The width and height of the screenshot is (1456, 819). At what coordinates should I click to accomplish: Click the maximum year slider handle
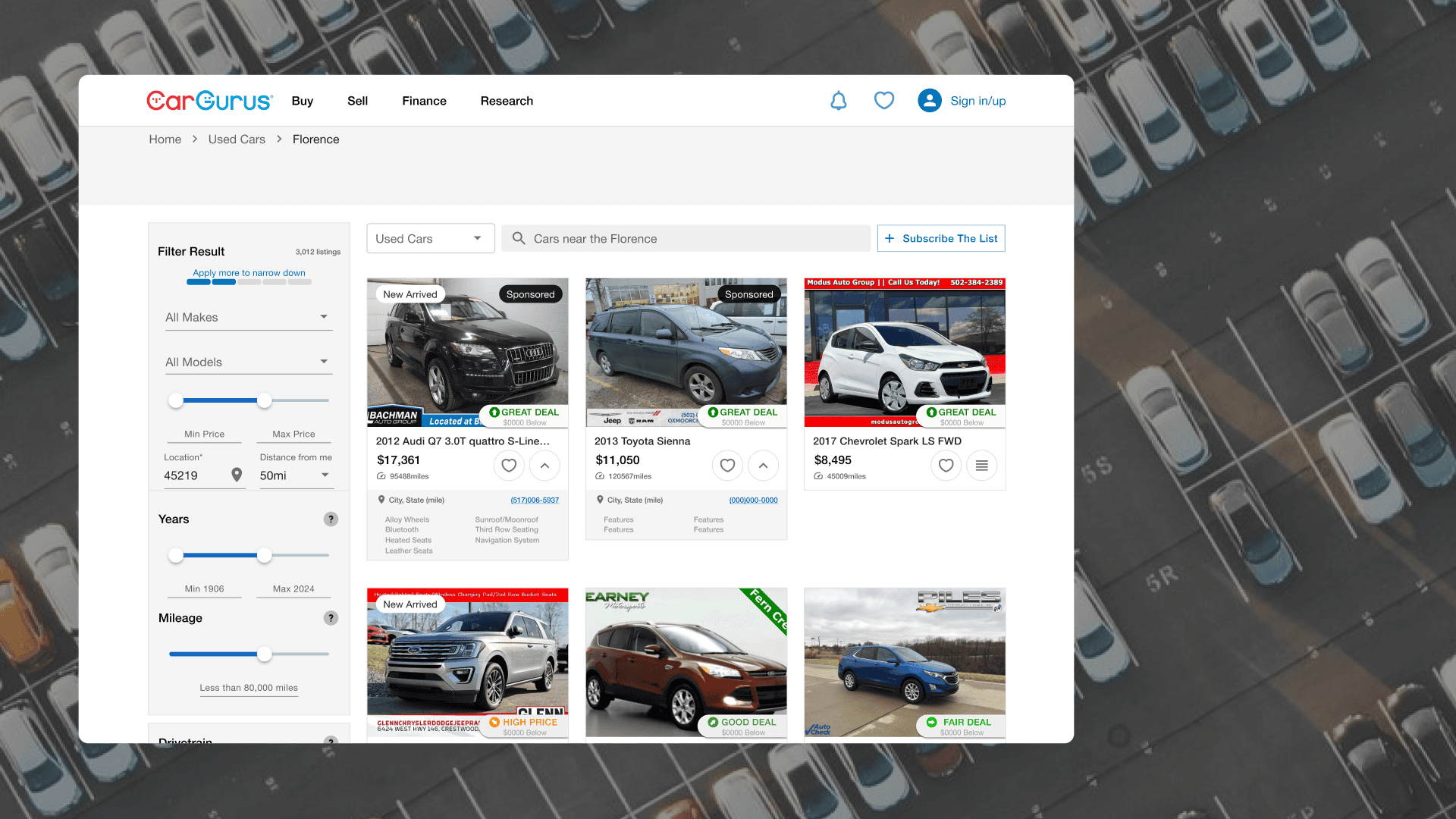click(264, 555)
